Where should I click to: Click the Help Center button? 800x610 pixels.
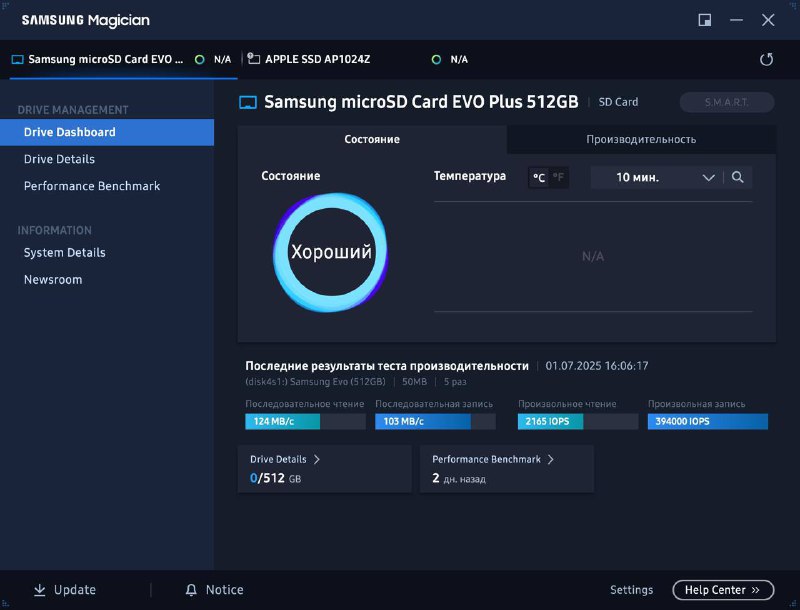723,590
